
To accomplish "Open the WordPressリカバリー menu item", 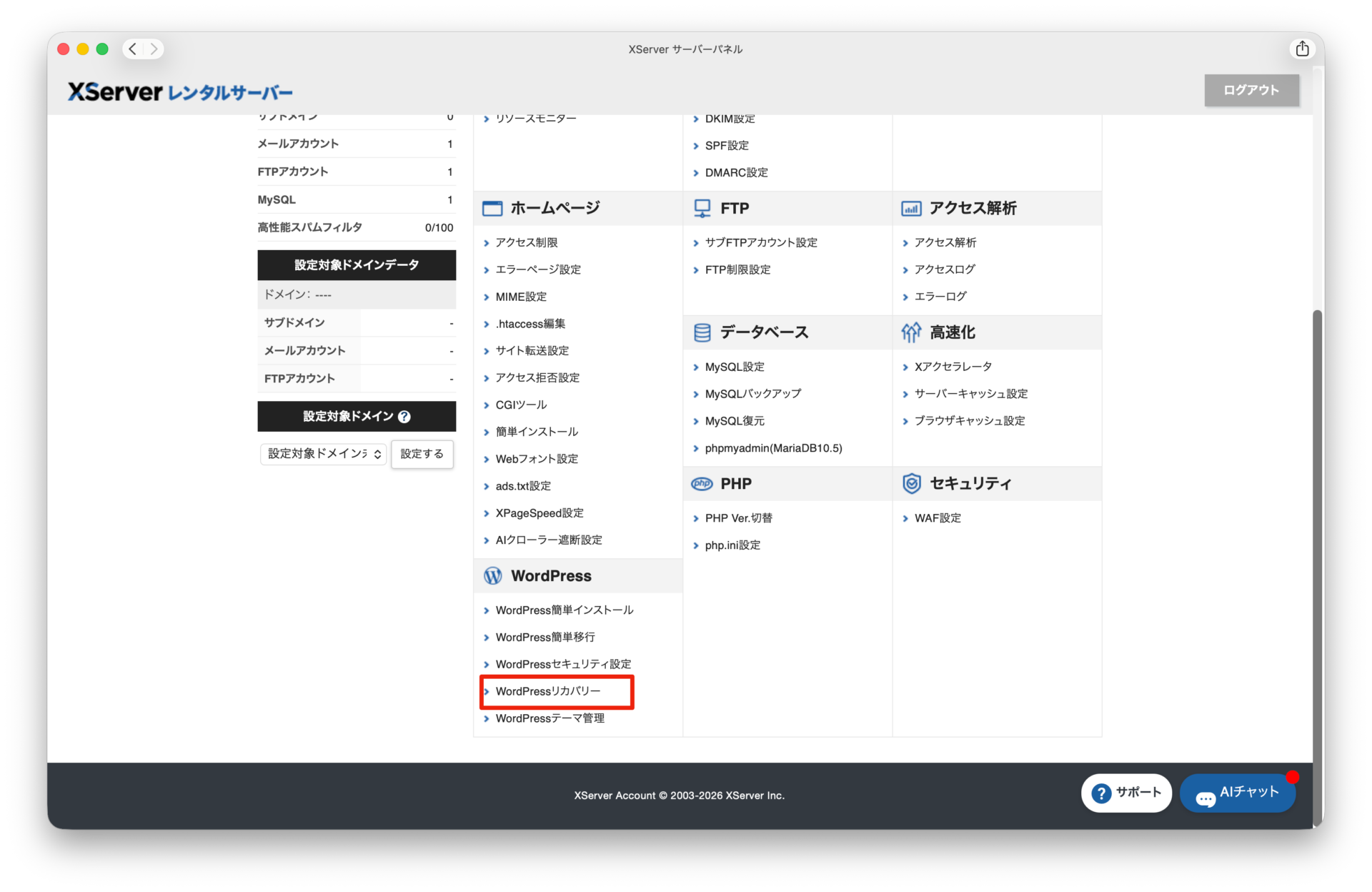I will (x=548, y=691).
